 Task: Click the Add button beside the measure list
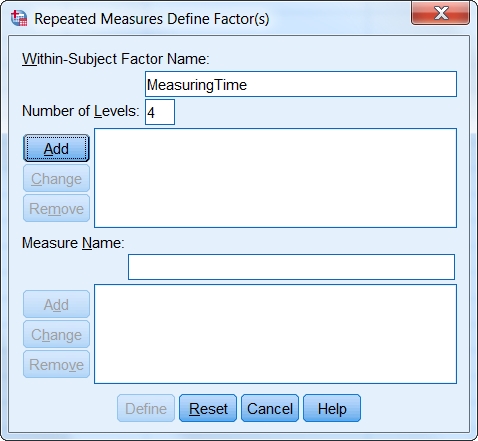click(x=56, y=304)
